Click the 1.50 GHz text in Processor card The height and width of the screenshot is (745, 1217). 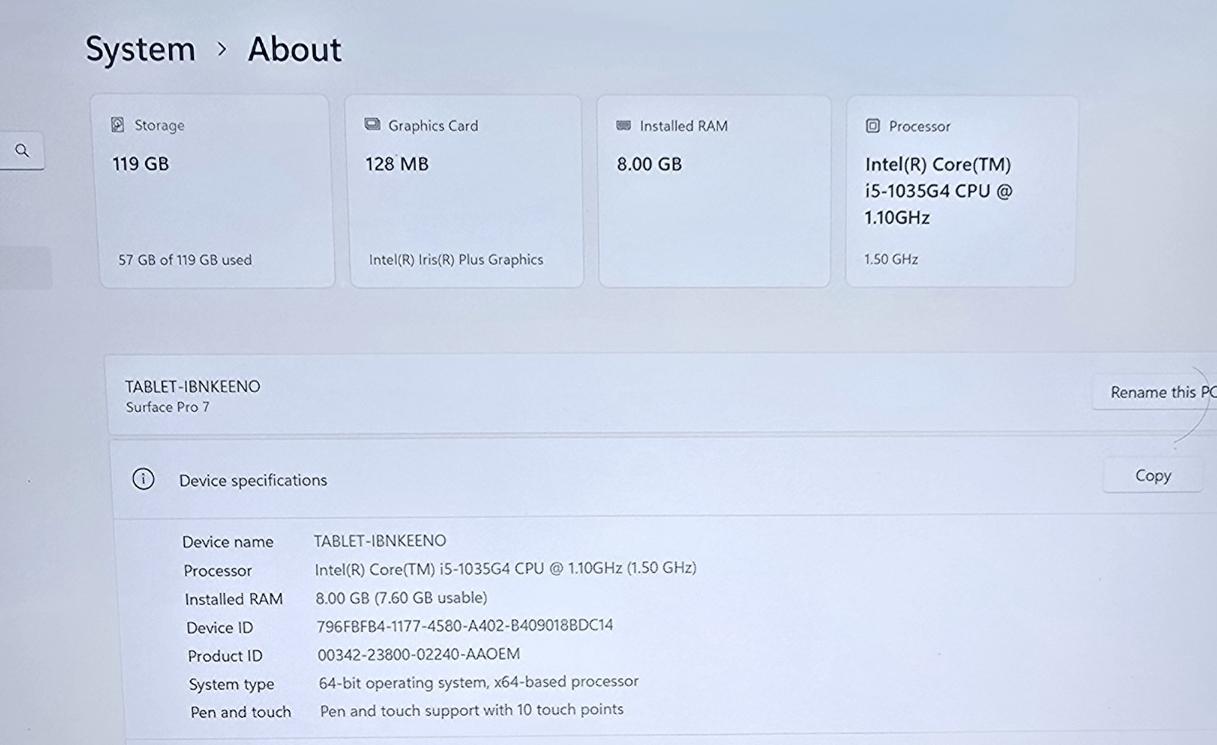coord(891,259)
